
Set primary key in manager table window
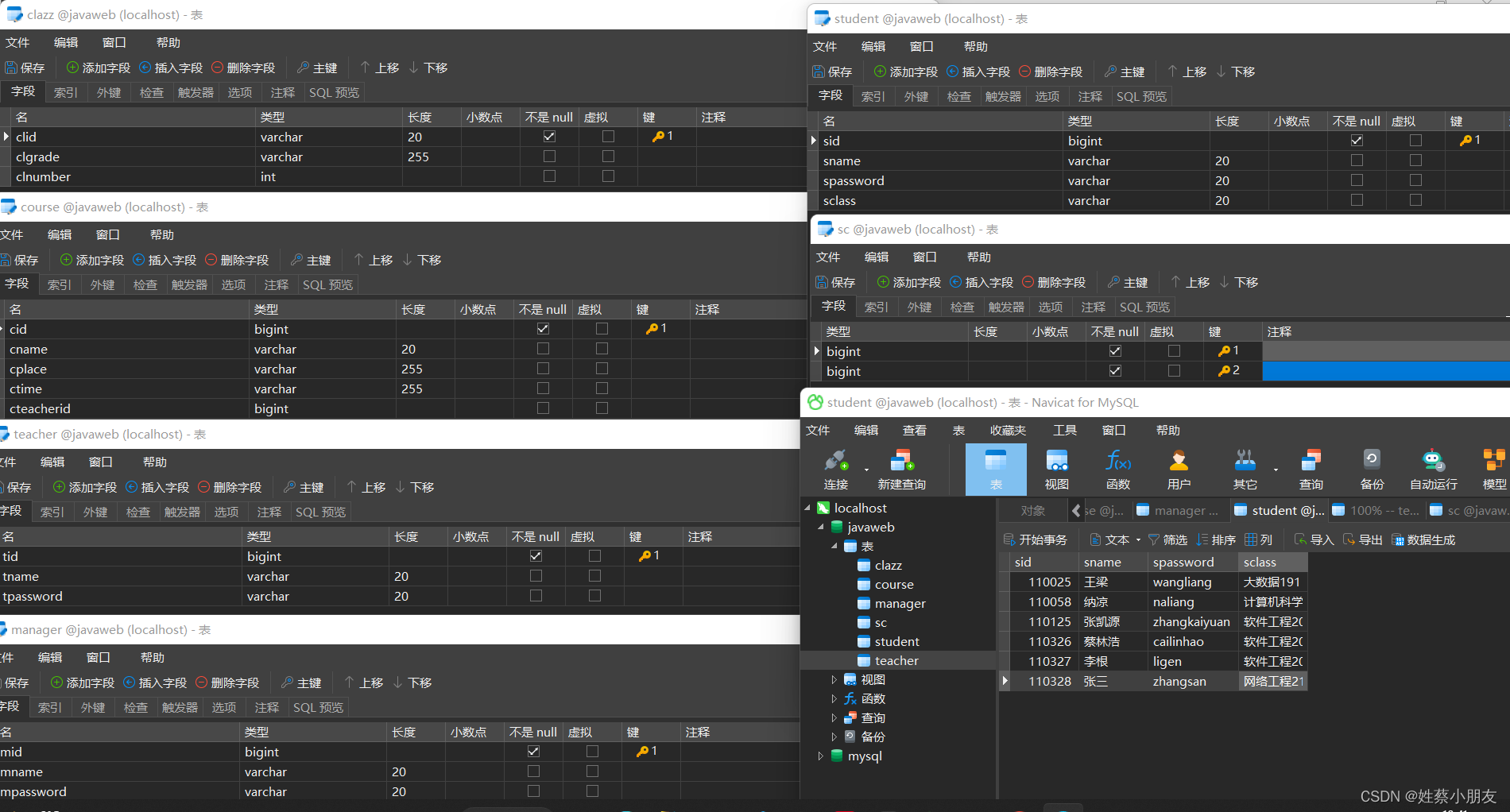pos(301,682)
